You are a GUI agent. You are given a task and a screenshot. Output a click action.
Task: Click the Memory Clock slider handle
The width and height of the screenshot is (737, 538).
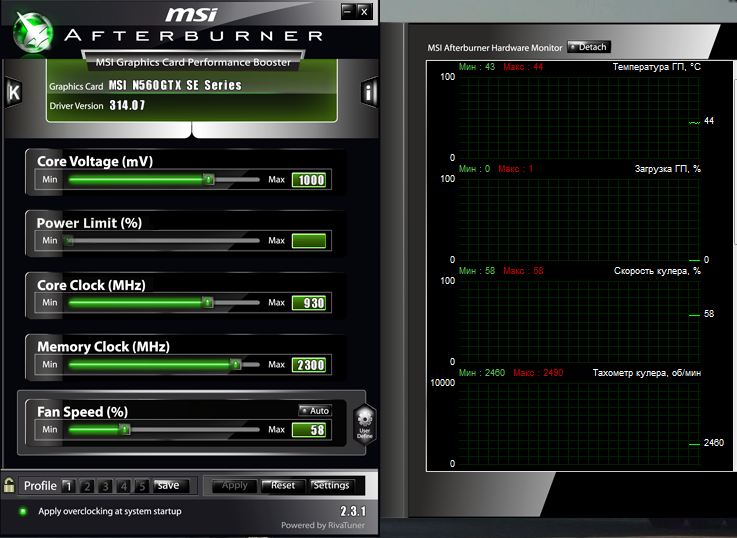click(x=235, y=364)
